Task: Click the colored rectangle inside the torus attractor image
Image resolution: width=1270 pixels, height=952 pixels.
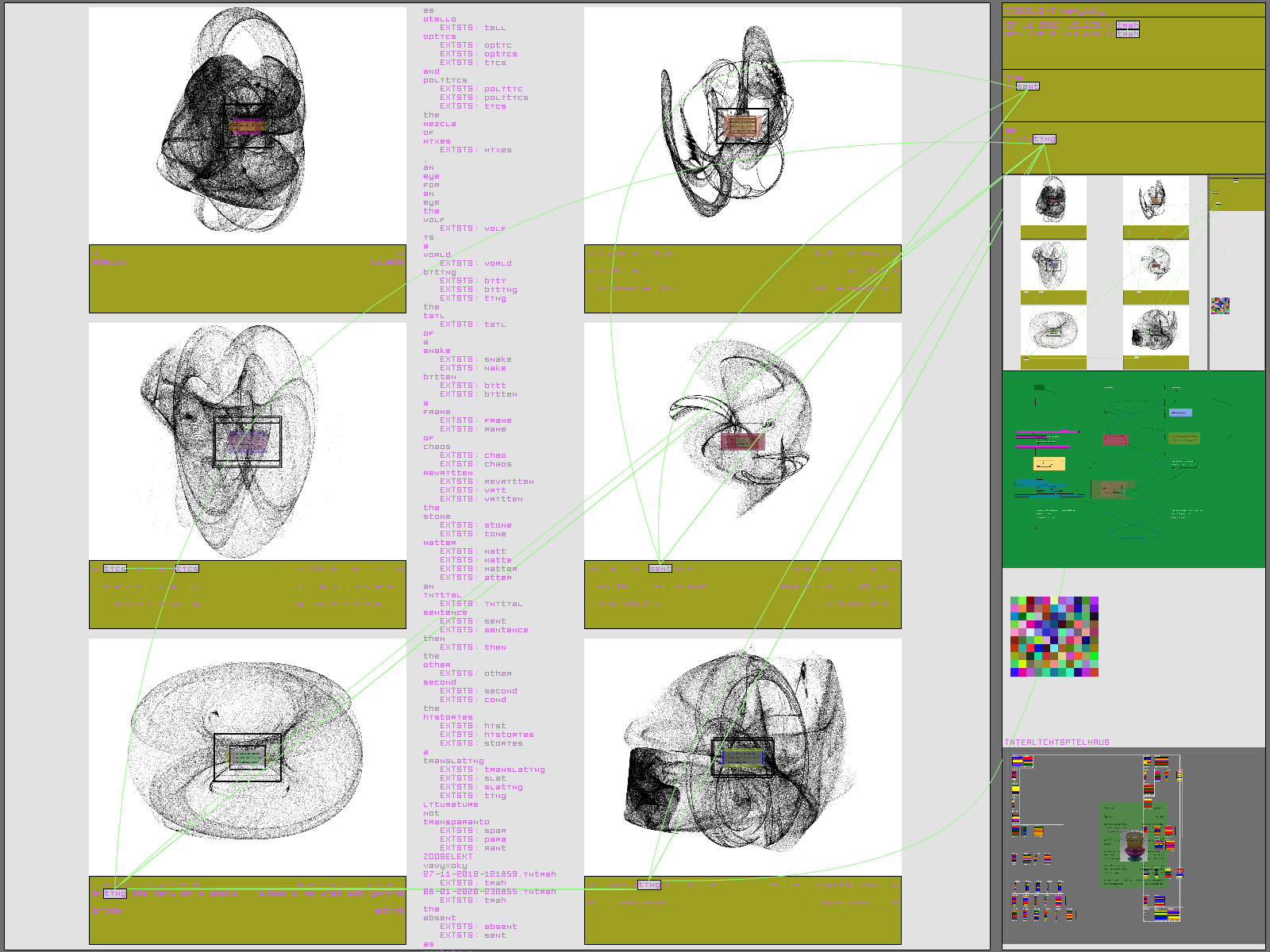Action: point(248,757)
